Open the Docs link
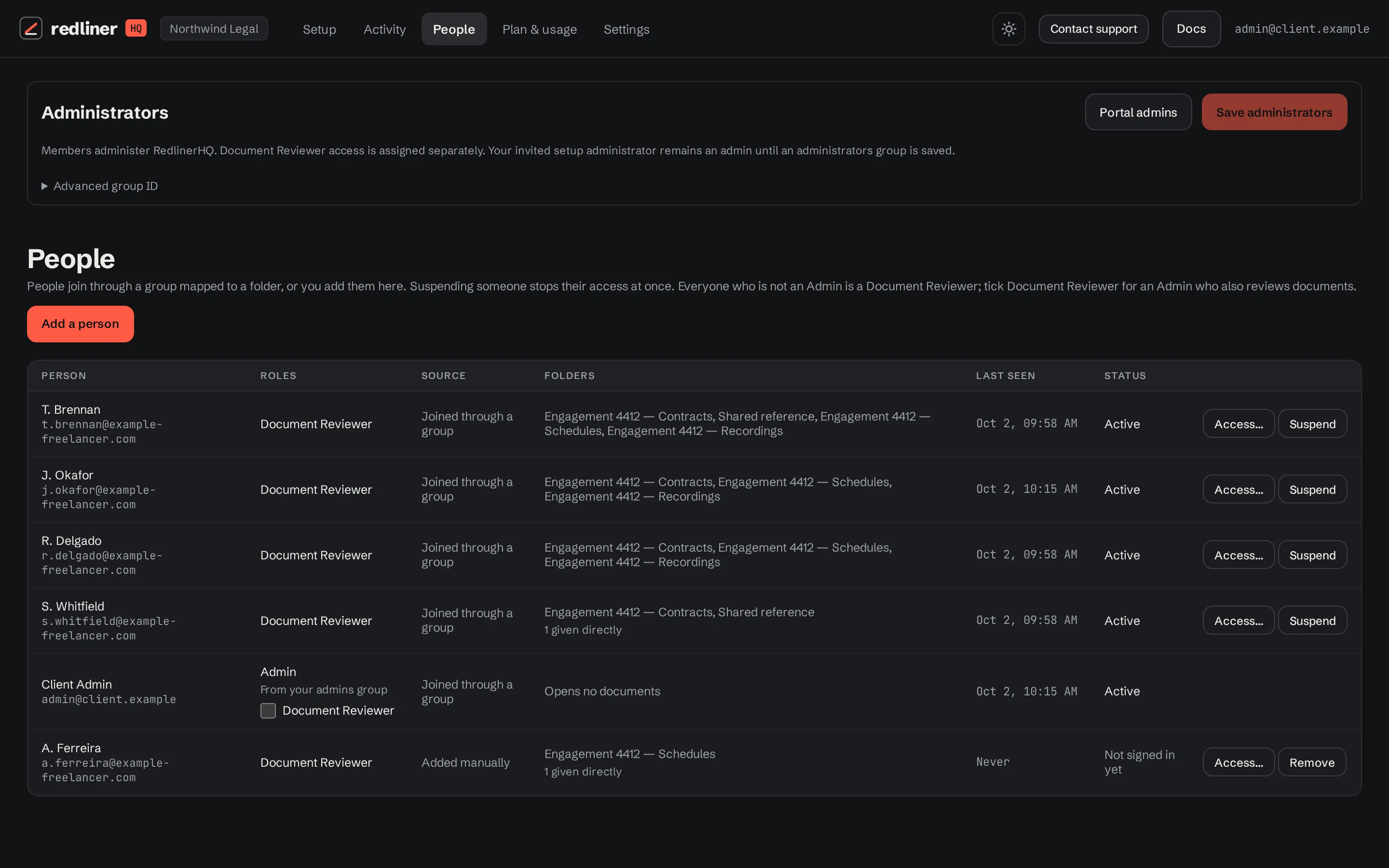Viewport: 1389px width, 868px height. click(1191, 29)
